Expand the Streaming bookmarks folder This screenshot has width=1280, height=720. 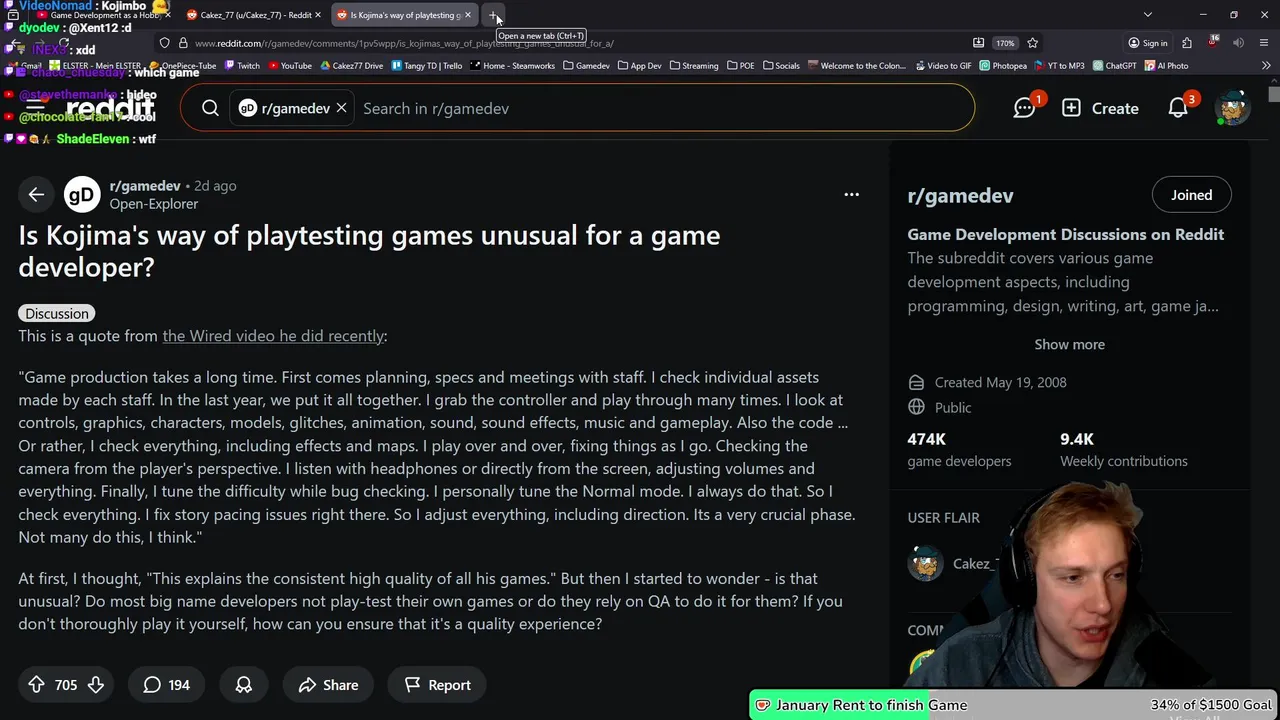[693, 66]
